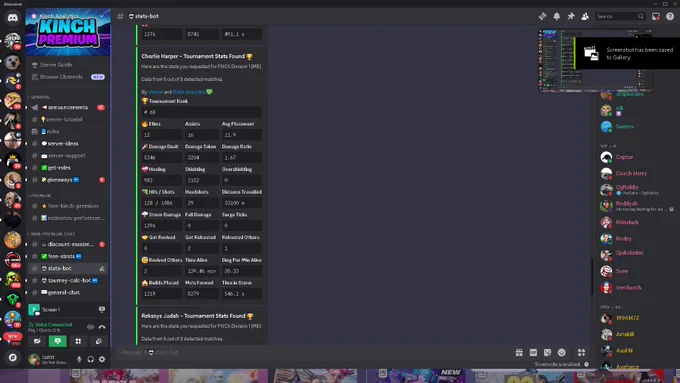Open the discount-master channel

pyautogui.click(x=68, y=244)
